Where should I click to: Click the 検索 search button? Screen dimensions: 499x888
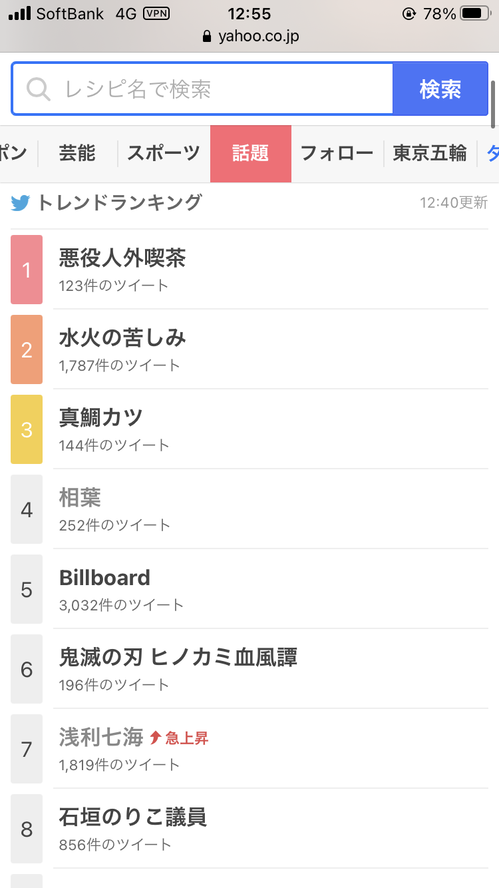pyautogui.click(x=440, y=89)
